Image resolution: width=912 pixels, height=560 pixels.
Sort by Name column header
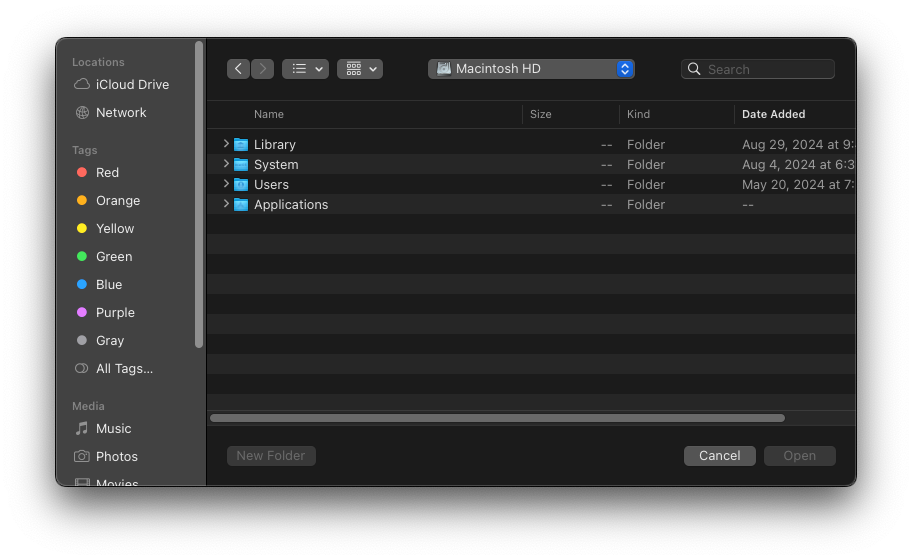[269, 114]
